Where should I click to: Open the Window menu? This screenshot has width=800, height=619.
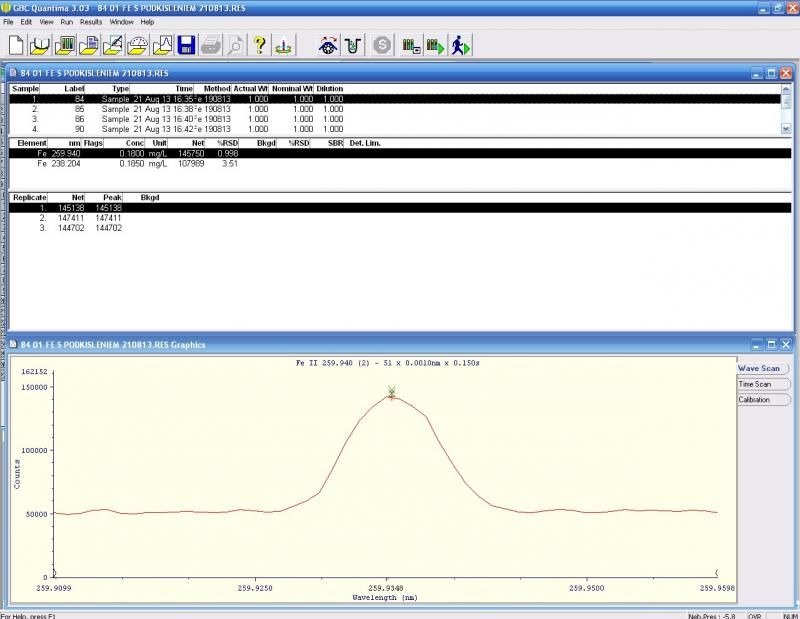click(121, 22)
